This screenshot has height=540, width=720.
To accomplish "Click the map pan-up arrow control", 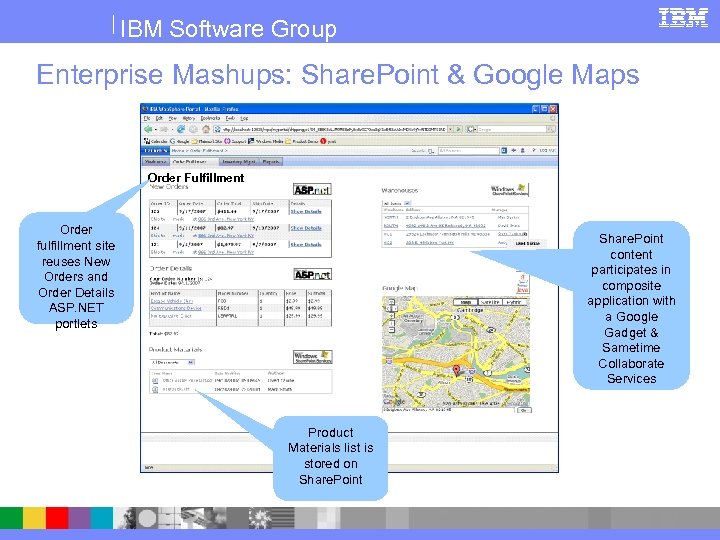I will (x=392, y=302).
